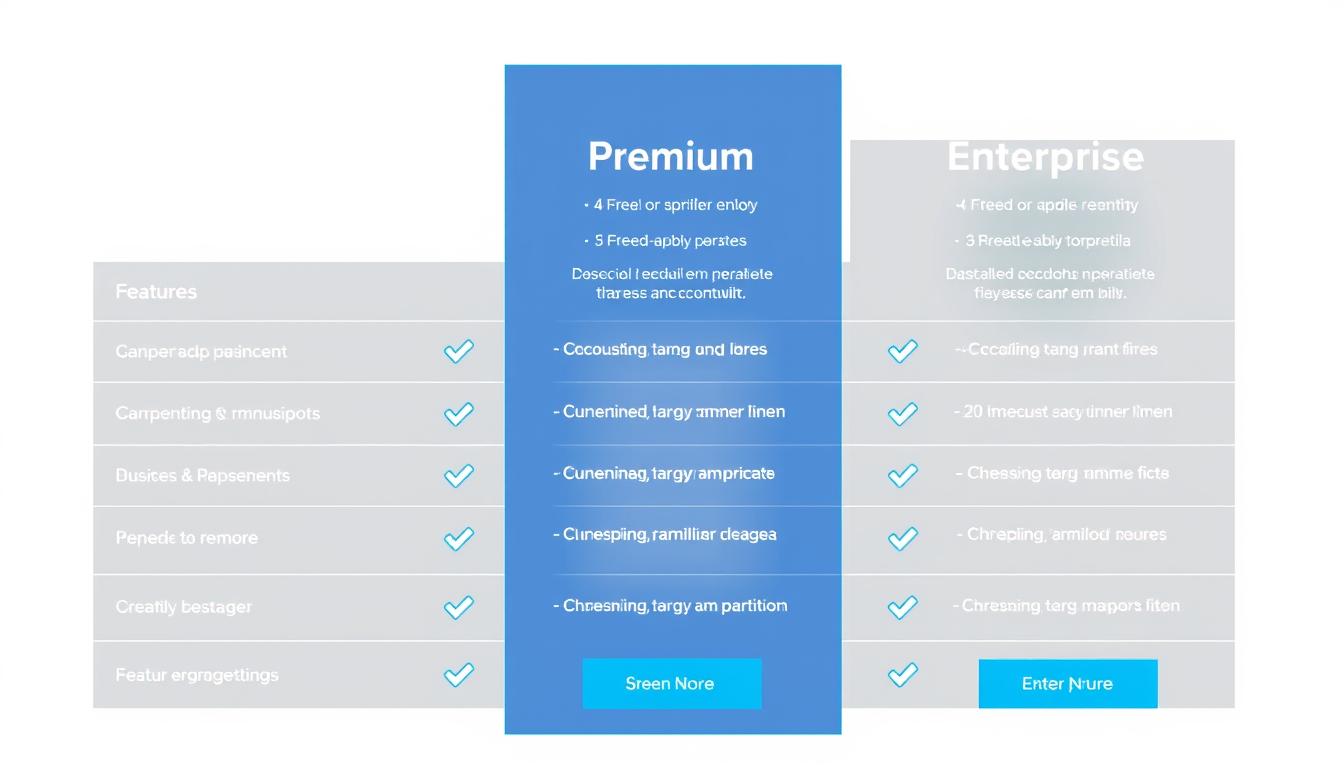Image resolution: width=1344 pixels, height=768 pixels.
Task: Click the blue Premium column background panel
Action: pyautogui.click(x=672, y=100)
